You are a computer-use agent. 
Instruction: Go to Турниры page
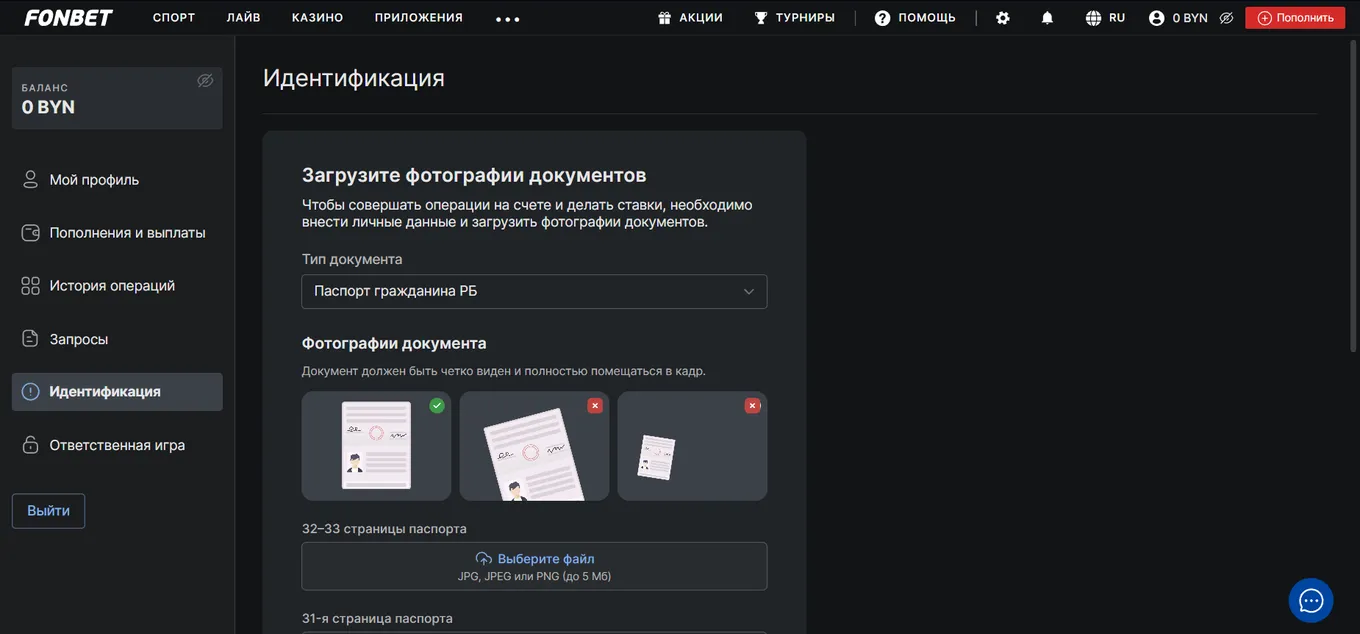[x=805, y=18]
